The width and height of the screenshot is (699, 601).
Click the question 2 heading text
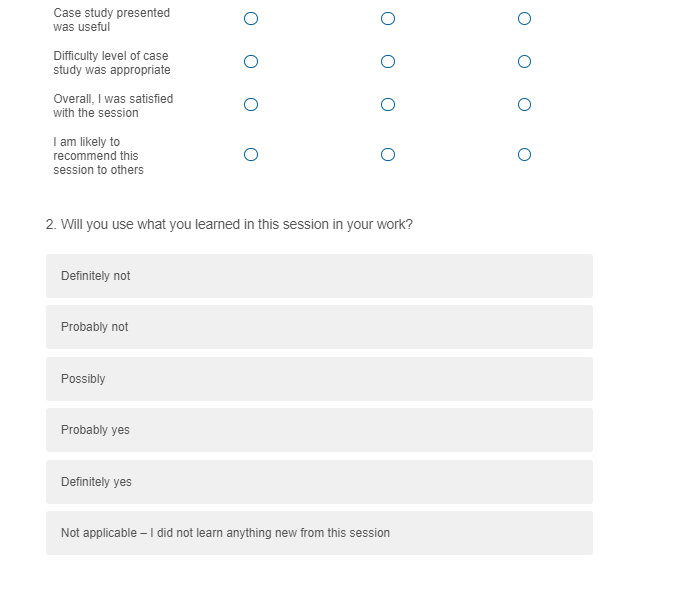(x=229, y=225)
